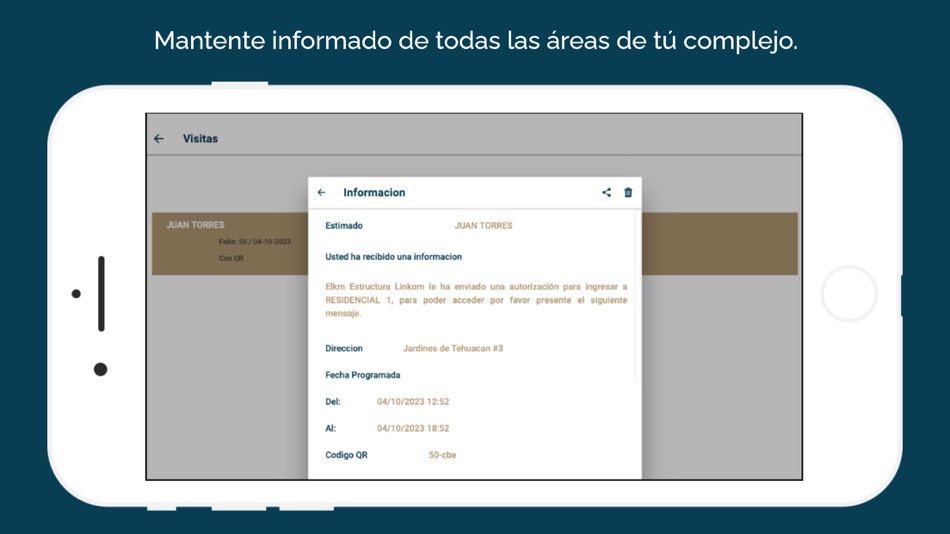The image size is (950, 534).
Task: Click the QR code value '50-cbe'
Action: [x=442, y=455]
